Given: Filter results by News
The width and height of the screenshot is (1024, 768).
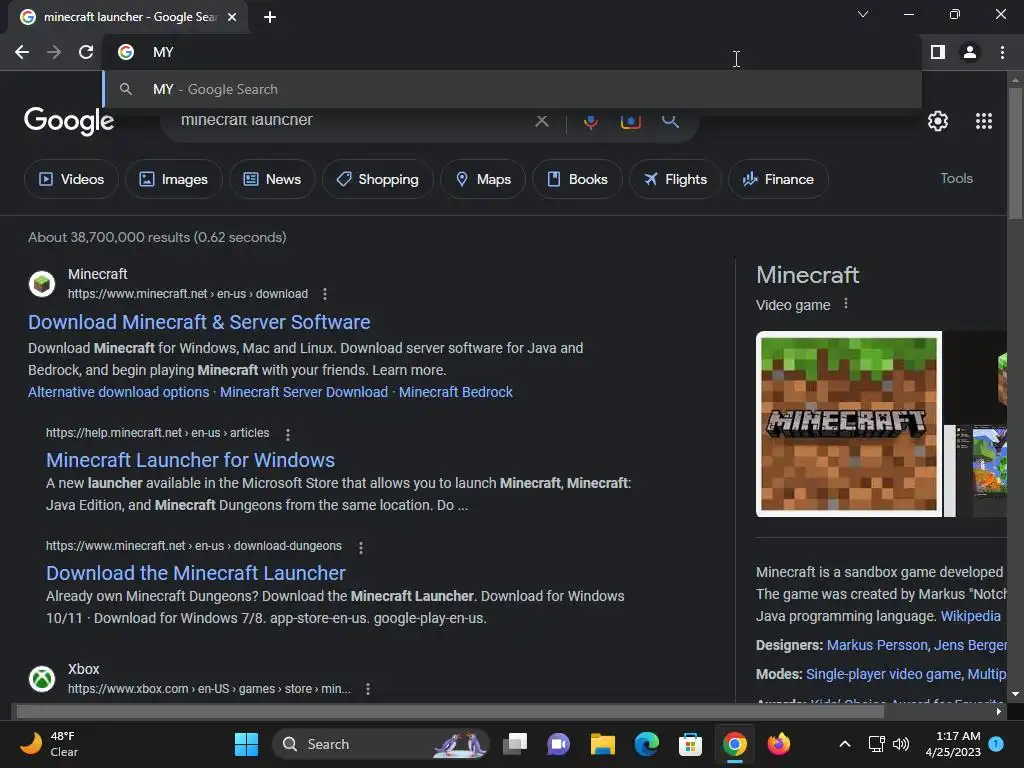Looking at the screenshot, I should pos(272,179).
